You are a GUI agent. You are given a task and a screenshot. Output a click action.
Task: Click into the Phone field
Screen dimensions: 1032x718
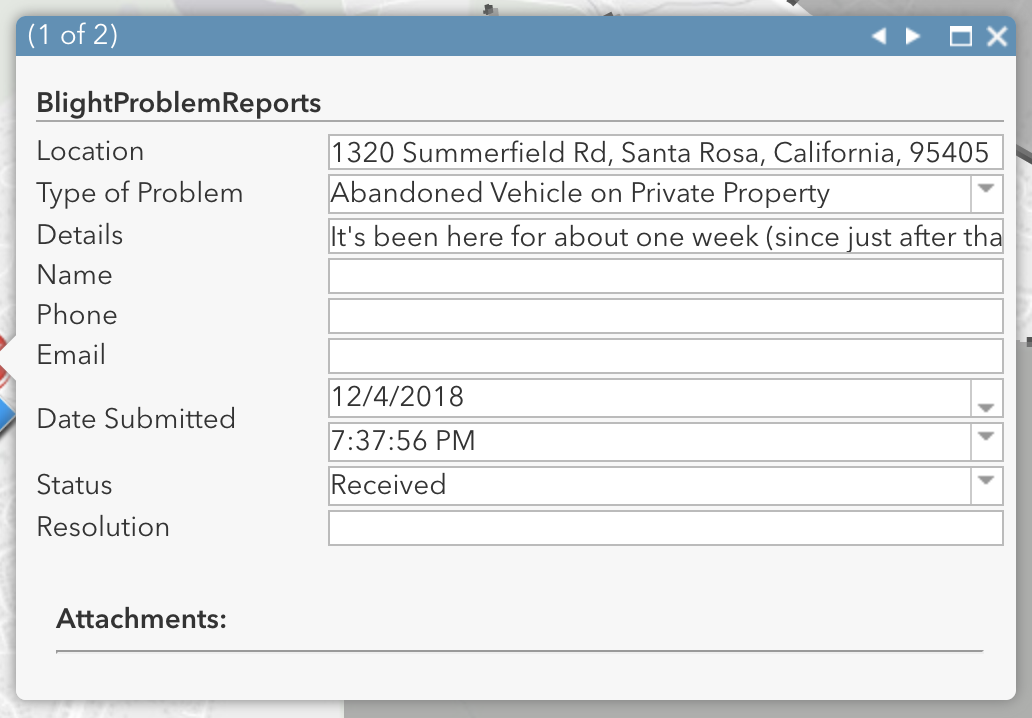[x=665, y=316]
